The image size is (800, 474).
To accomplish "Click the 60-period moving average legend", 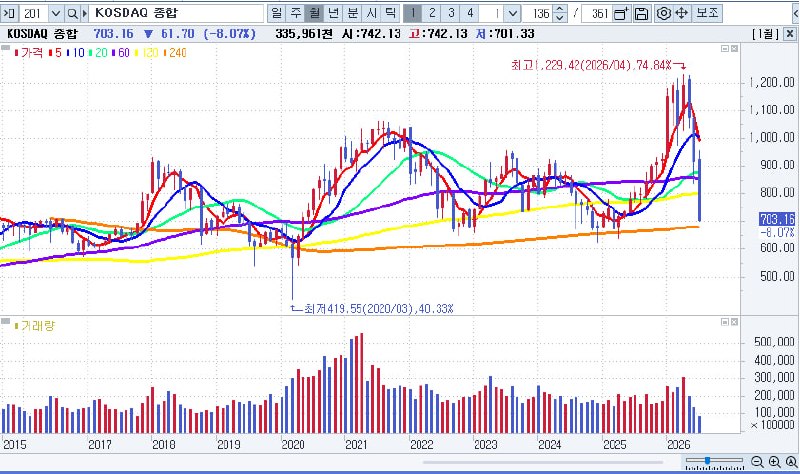I will (x=121, y=53).
